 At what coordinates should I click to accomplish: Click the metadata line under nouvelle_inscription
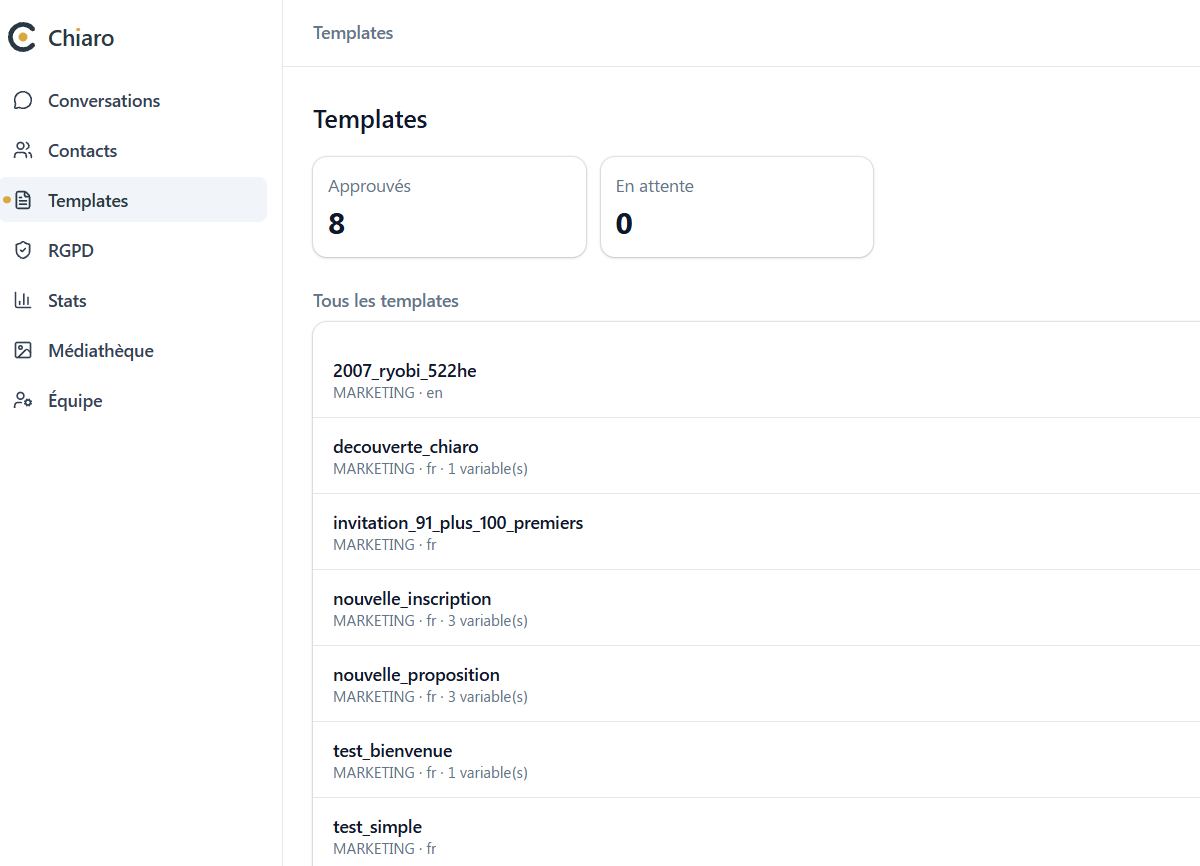tap(430, 621)
